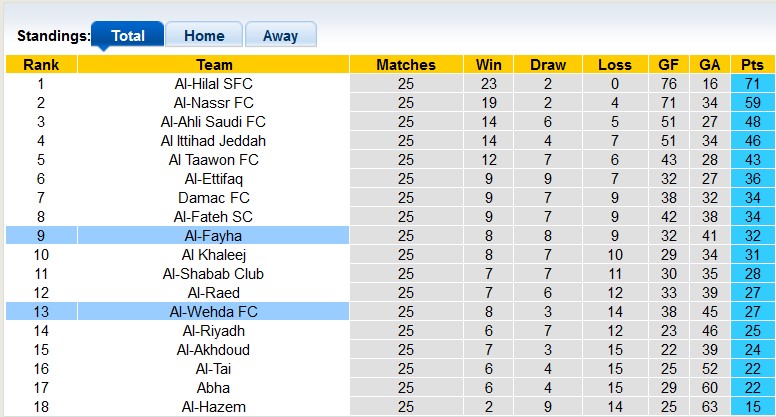The width and height of the screenshot is (776, 417).
Task: Select the Al-Shabab Club team
Action: tap(213, 274)
